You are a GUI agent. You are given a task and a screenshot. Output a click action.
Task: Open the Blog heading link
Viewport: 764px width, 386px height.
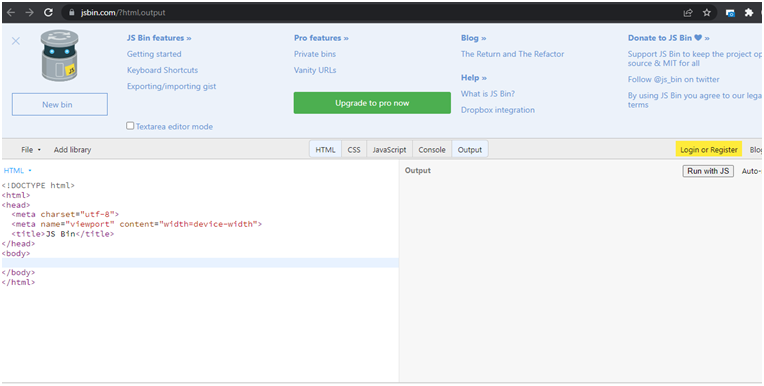(x=474, y=38)
